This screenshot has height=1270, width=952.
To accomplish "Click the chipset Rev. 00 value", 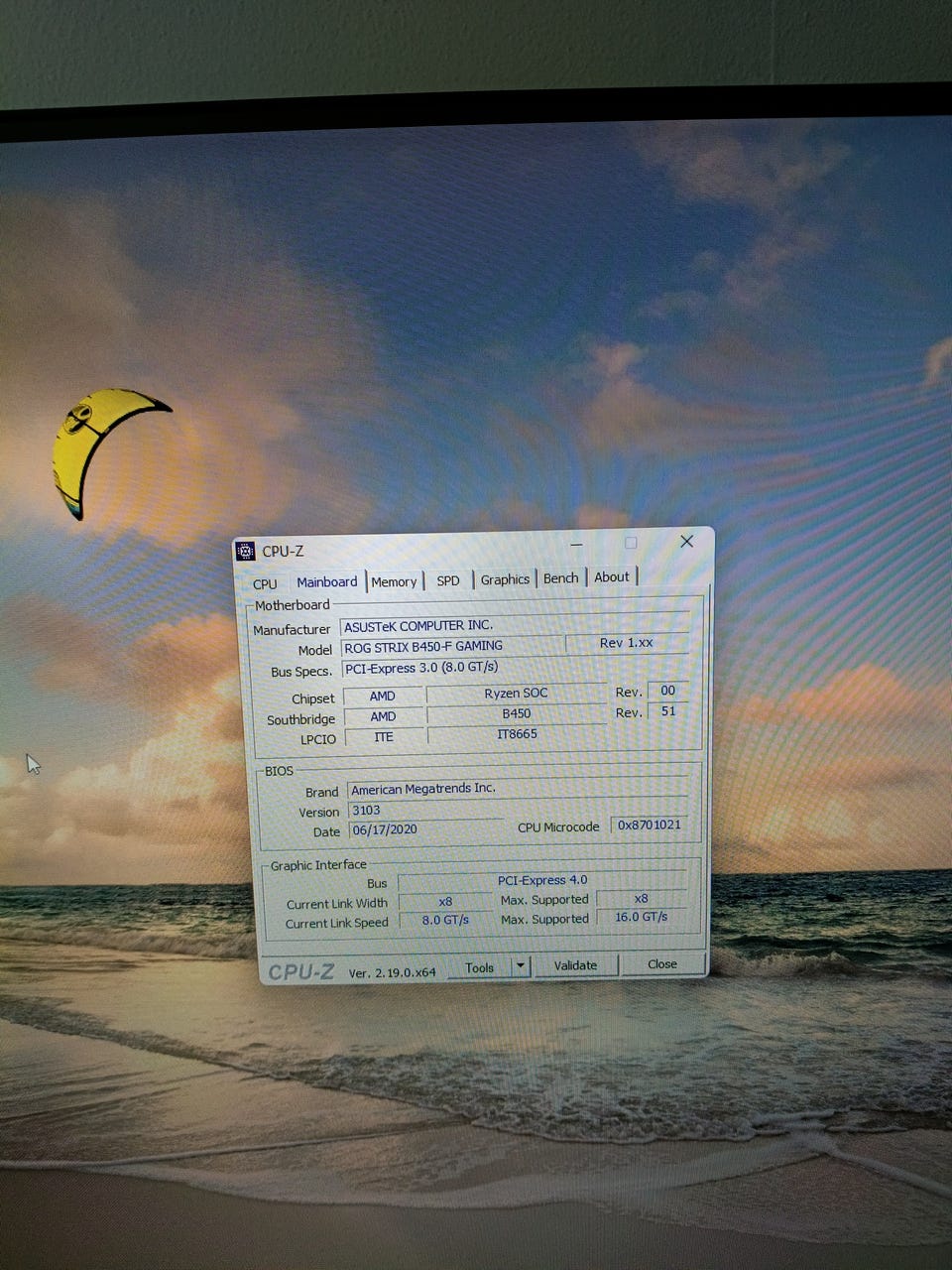I will 667,691.
